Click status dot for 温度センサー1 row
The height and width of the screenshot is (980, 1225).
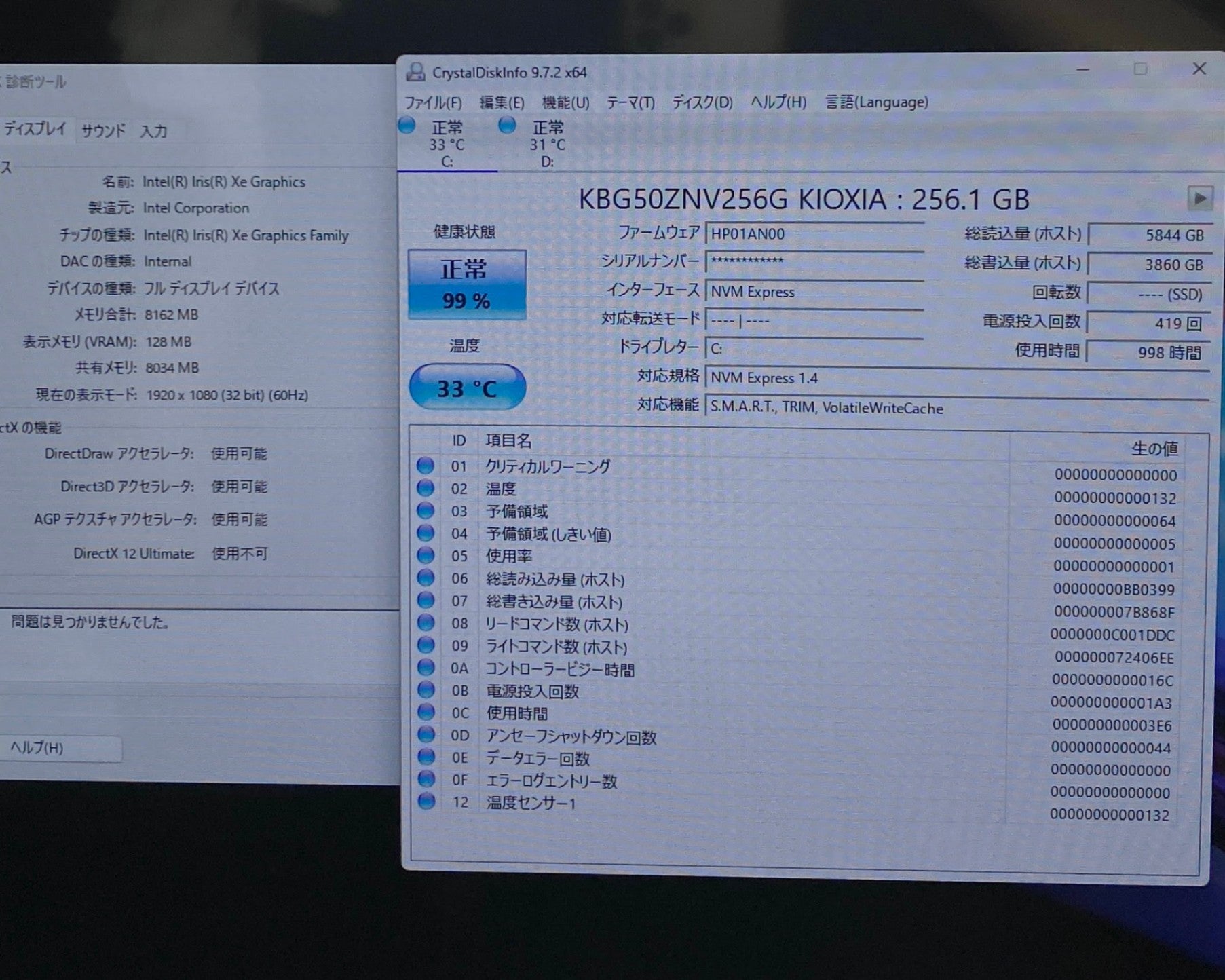[426, 802]
